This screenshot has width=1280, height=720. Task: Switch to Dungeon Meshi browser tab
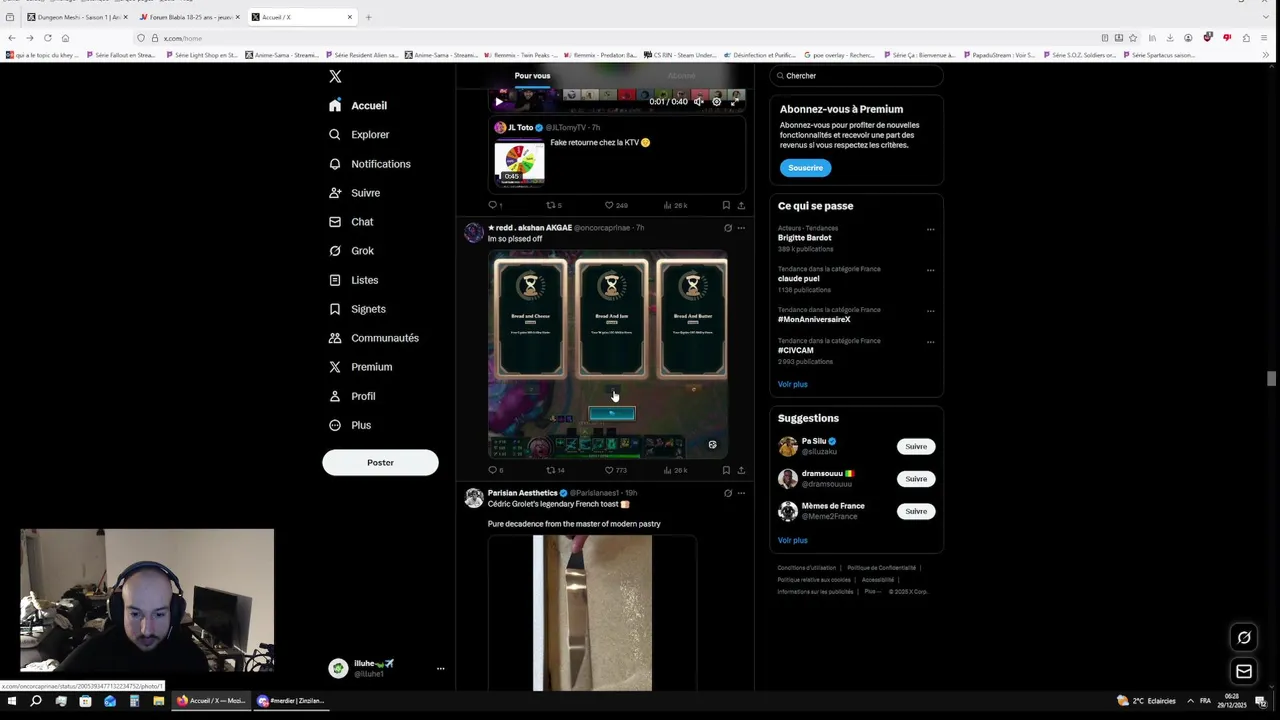pyautogui.click(x=76, y=17)
